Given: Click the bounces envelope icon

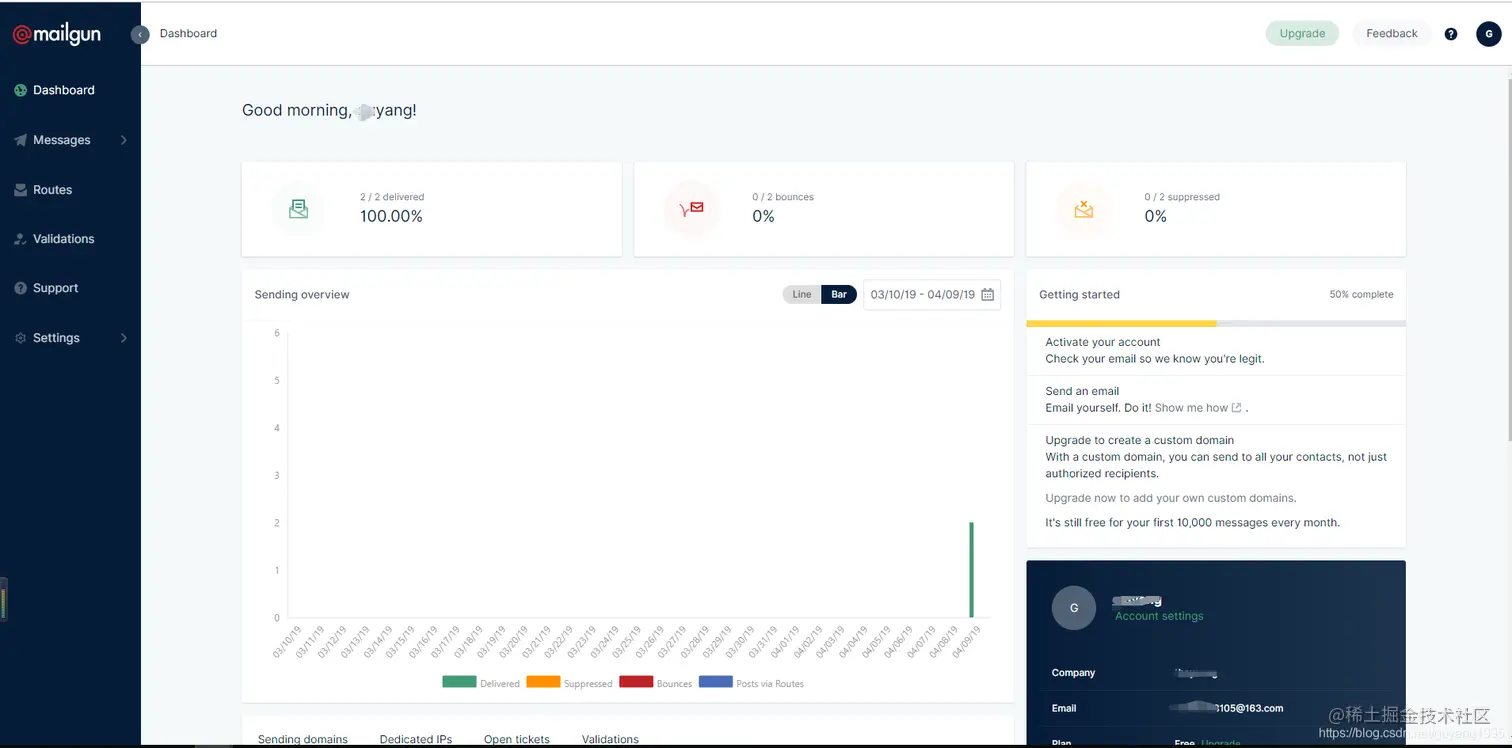Looking at the screenshot, I should pyautogui.click(x=691, y=209).
